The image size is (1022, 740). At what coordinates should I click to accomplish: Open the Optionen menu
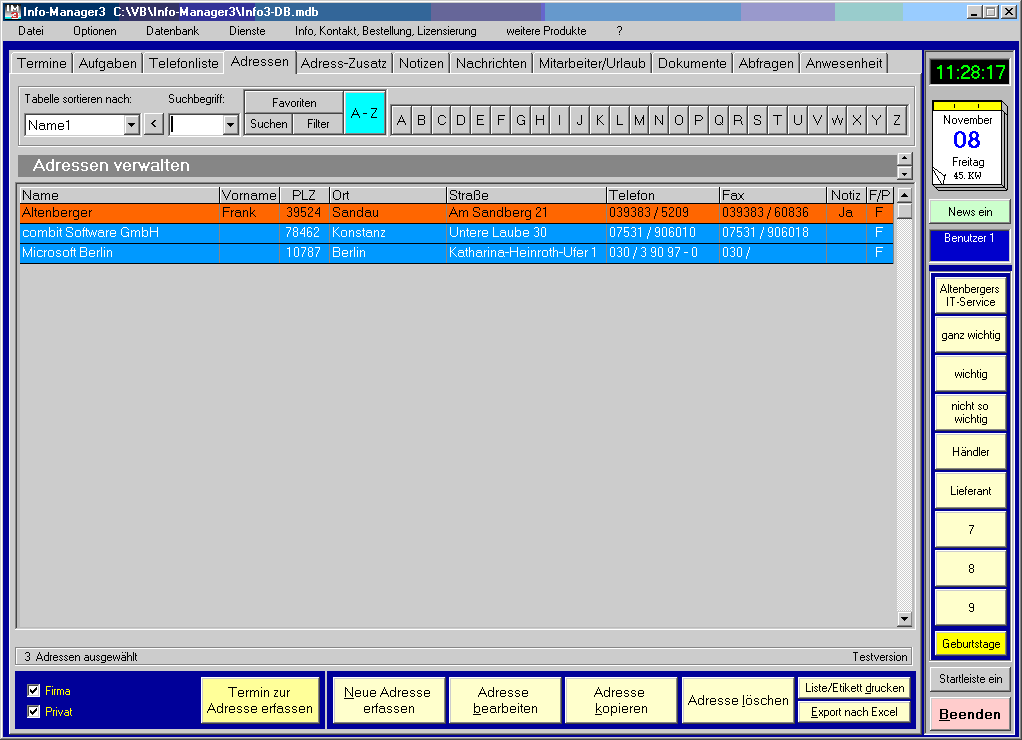pyautogui.click(x=95, y=31)
